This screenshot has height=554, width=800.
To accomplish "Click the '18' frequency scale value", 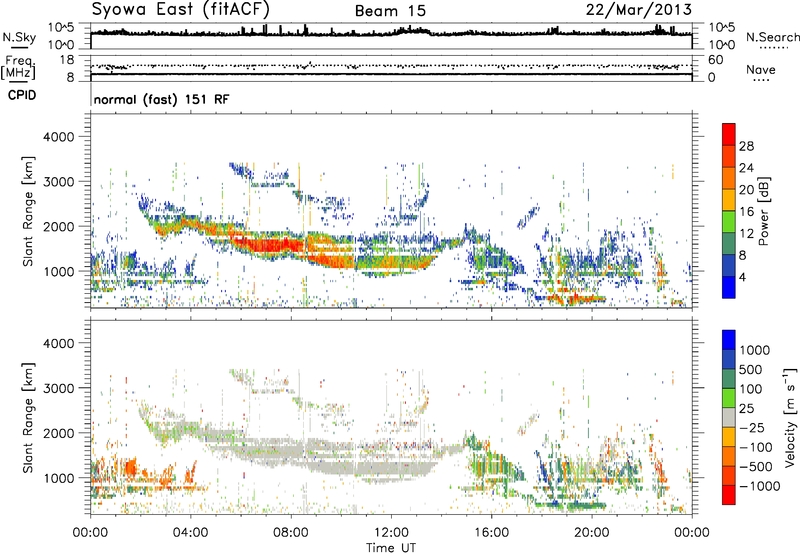I will coord(67,60).
